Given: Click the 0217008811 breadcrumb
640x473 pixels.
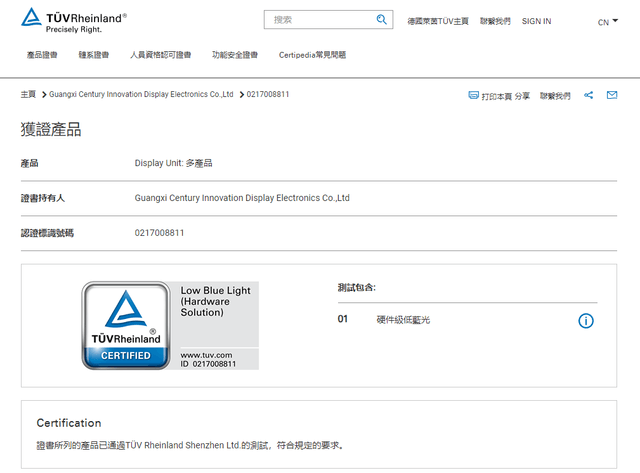Looking at the screenshot, I should click(268, 94).
